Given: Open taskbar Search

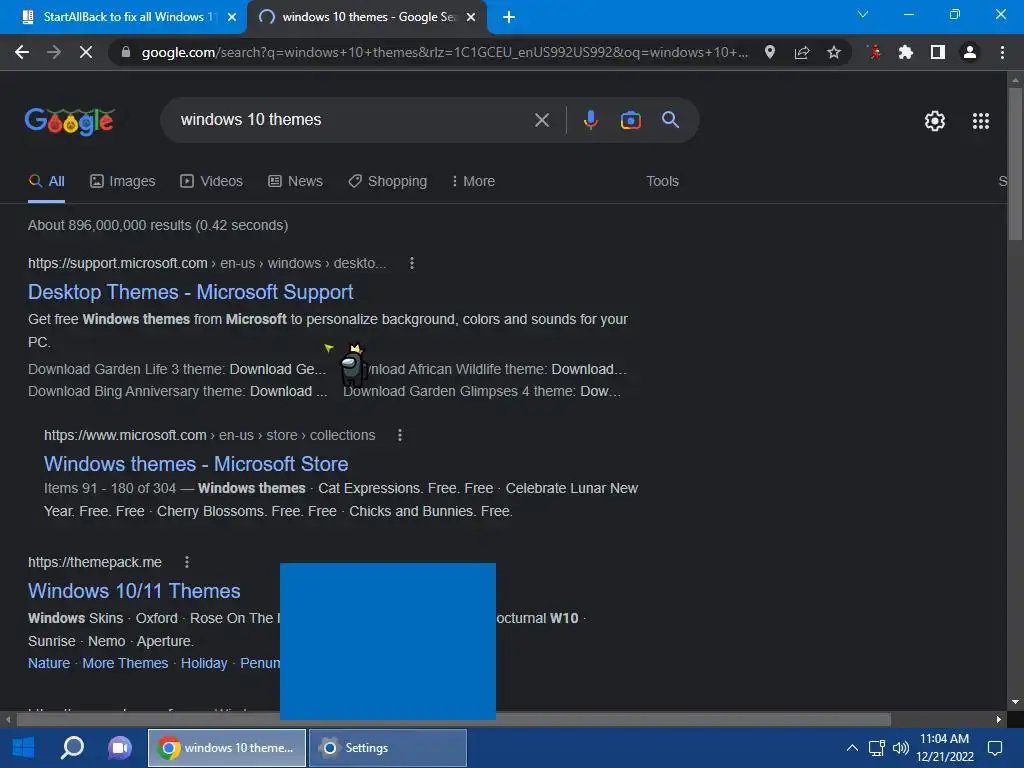Looking at the screenshot, I should (x=72, y=748).
